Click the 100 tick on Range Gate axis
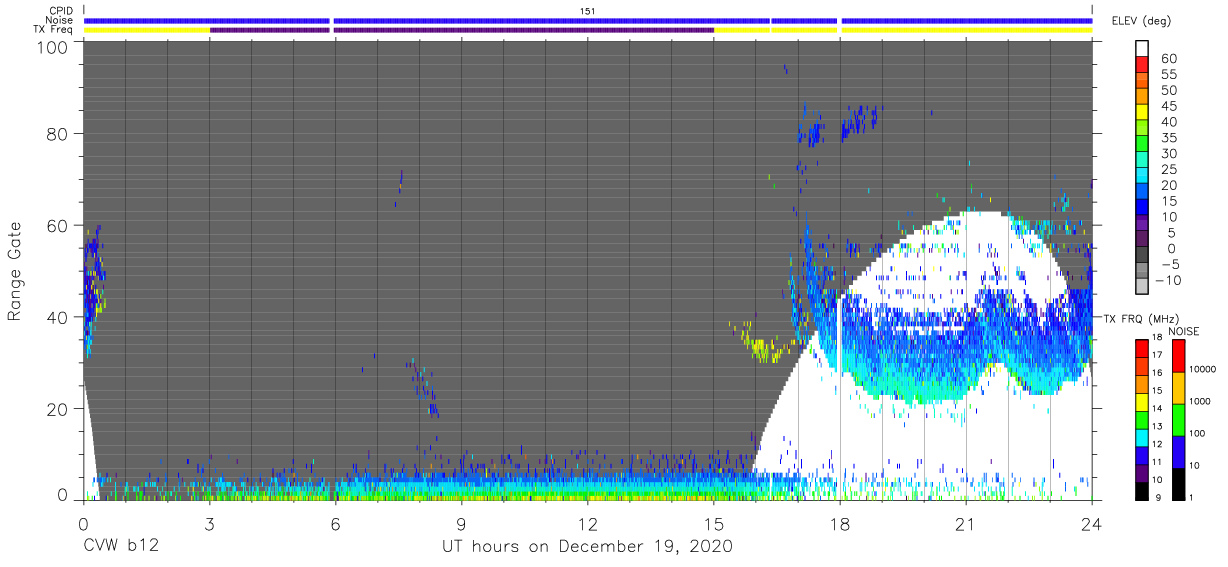 [53, 47]
